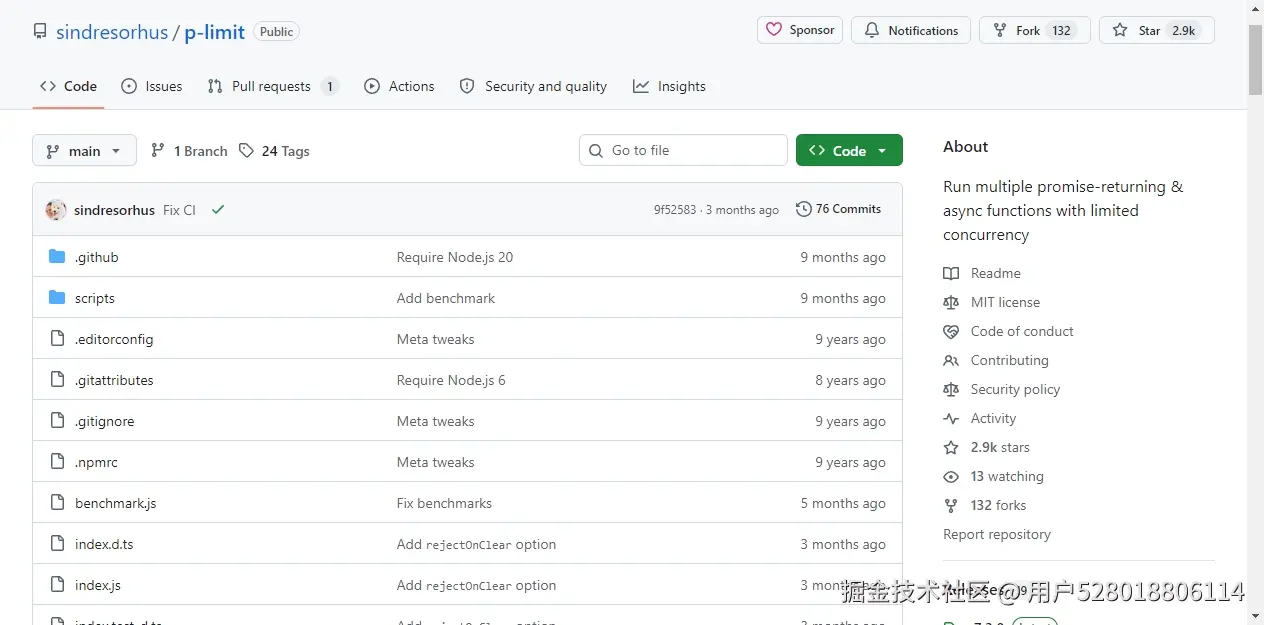
Task: Click the file icon next to .gitignore
Action: coord(57,421)
